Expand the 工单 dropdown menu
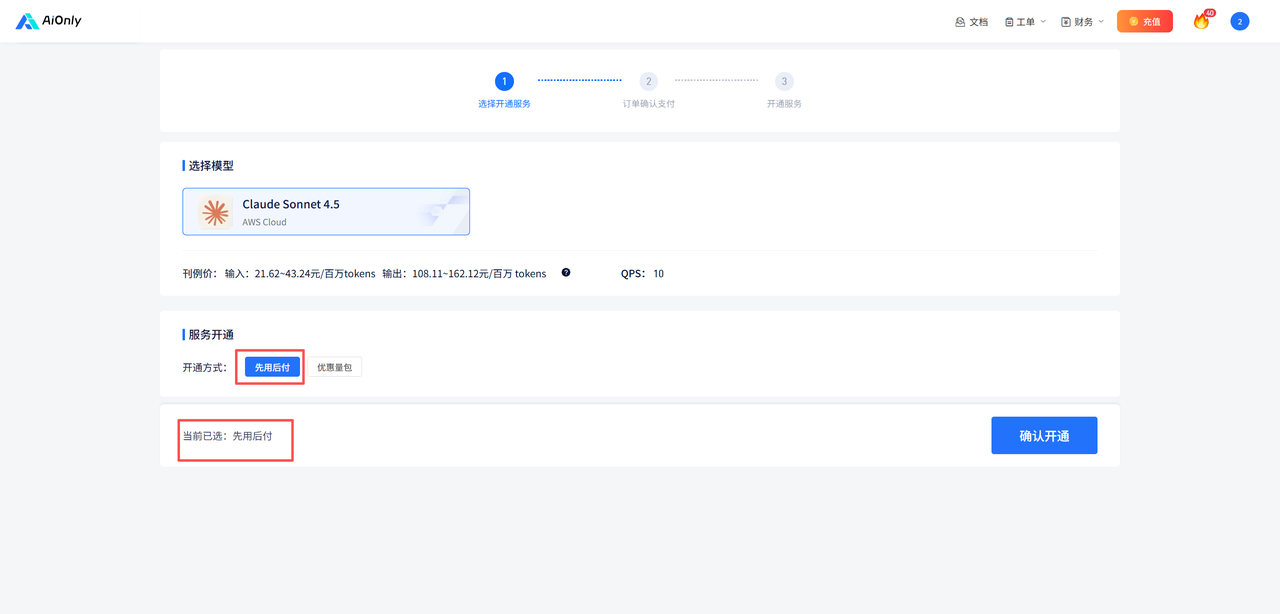 point(1025,21)
